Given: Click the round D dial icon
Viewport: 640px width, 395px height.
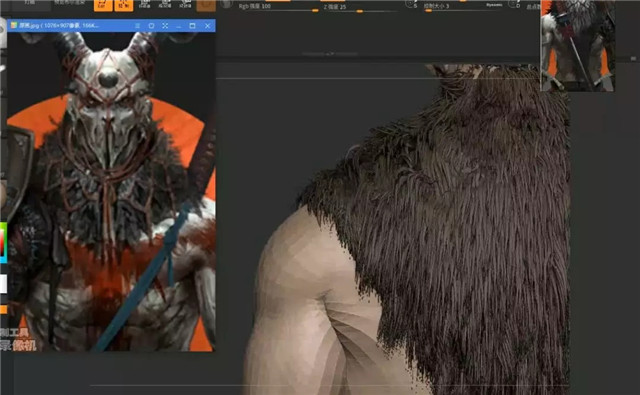Looking at the screenshot, I should 514,4.
